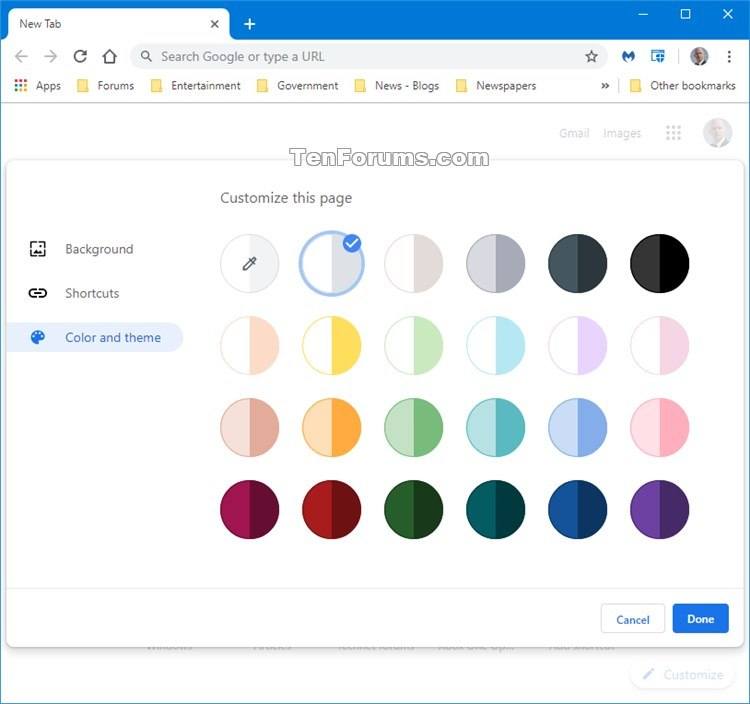The image size is (750, 704).
Task: Choose the dark green theme swatch
Action: [x=414, y=509]
